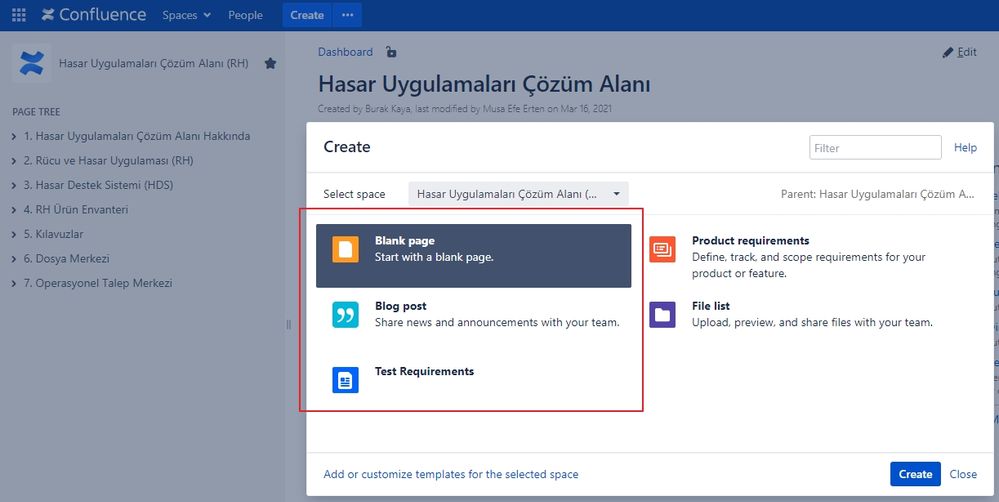Click the space logo in the sidebar
This screenshot has height=502, width=999.
[31, 63]
